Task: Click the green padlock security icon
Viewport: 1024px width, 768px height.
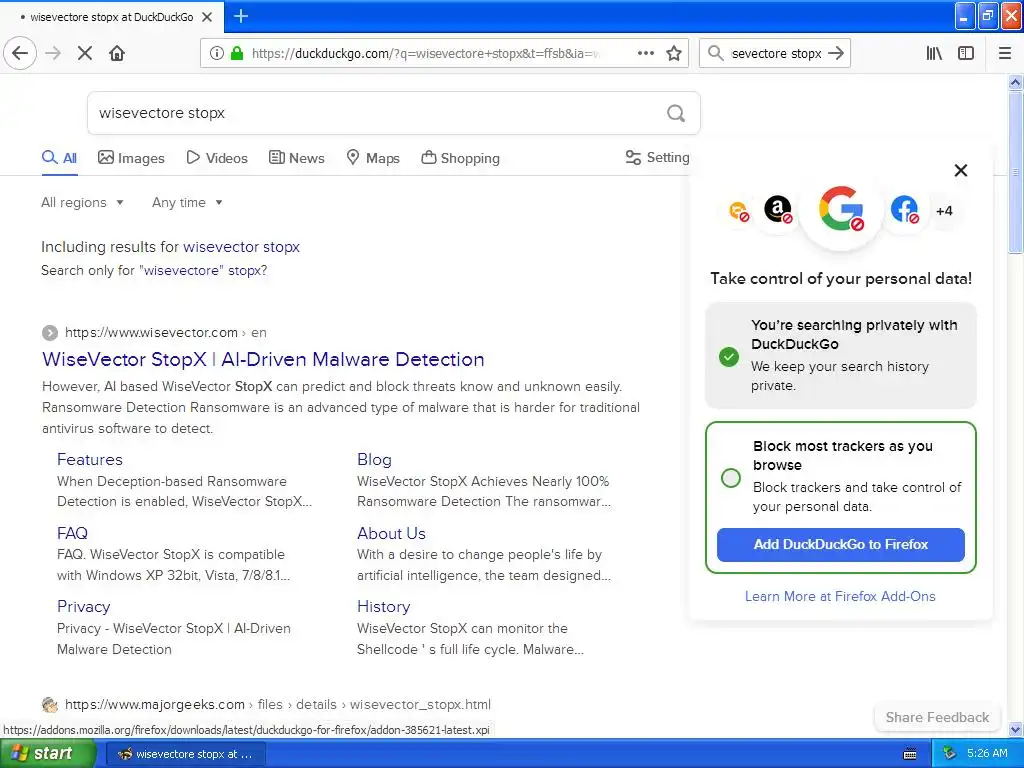Action: point(237,53)
